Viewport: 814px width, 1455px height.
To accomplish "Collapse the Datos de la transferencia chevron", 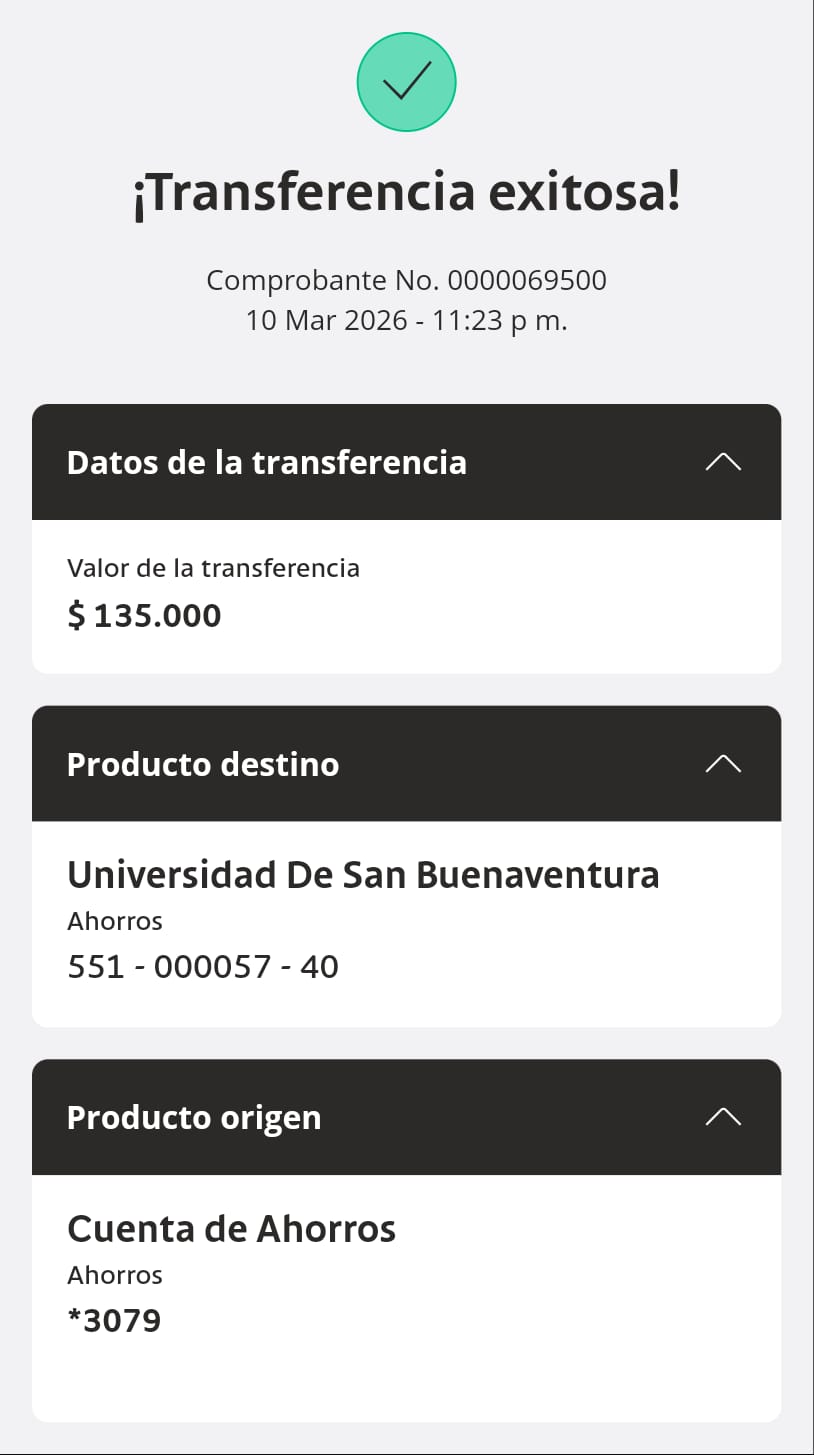I will click(723, 462).
